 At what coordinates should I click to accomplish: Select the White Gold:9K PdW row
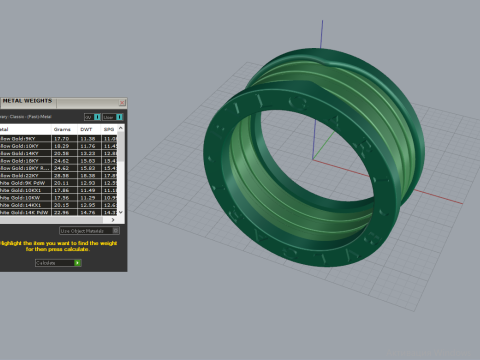click(58, 183)
